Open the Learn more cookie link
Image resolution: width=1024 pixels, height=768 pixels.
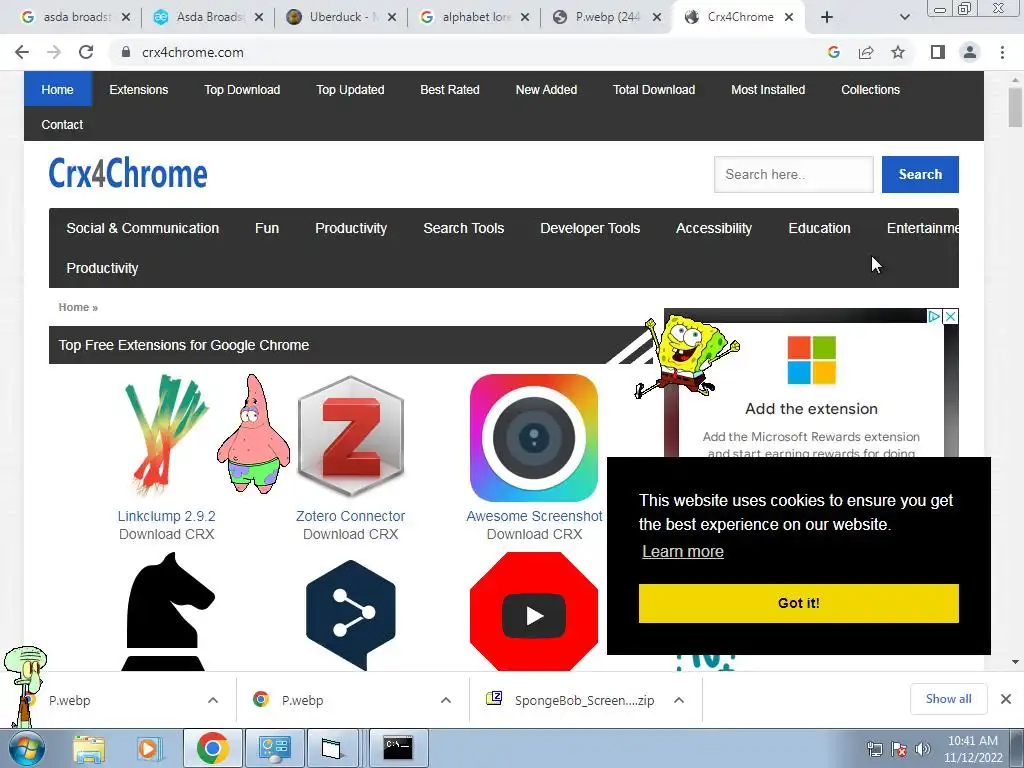point(682,551)
